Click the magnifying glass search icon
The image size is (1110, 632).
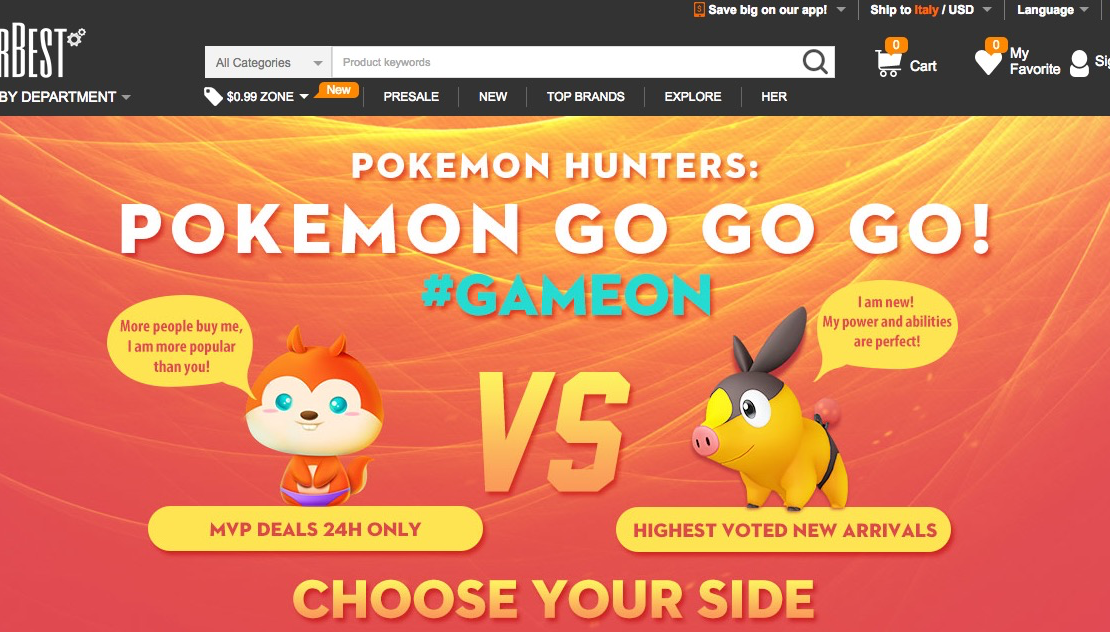tap(815, 62)
